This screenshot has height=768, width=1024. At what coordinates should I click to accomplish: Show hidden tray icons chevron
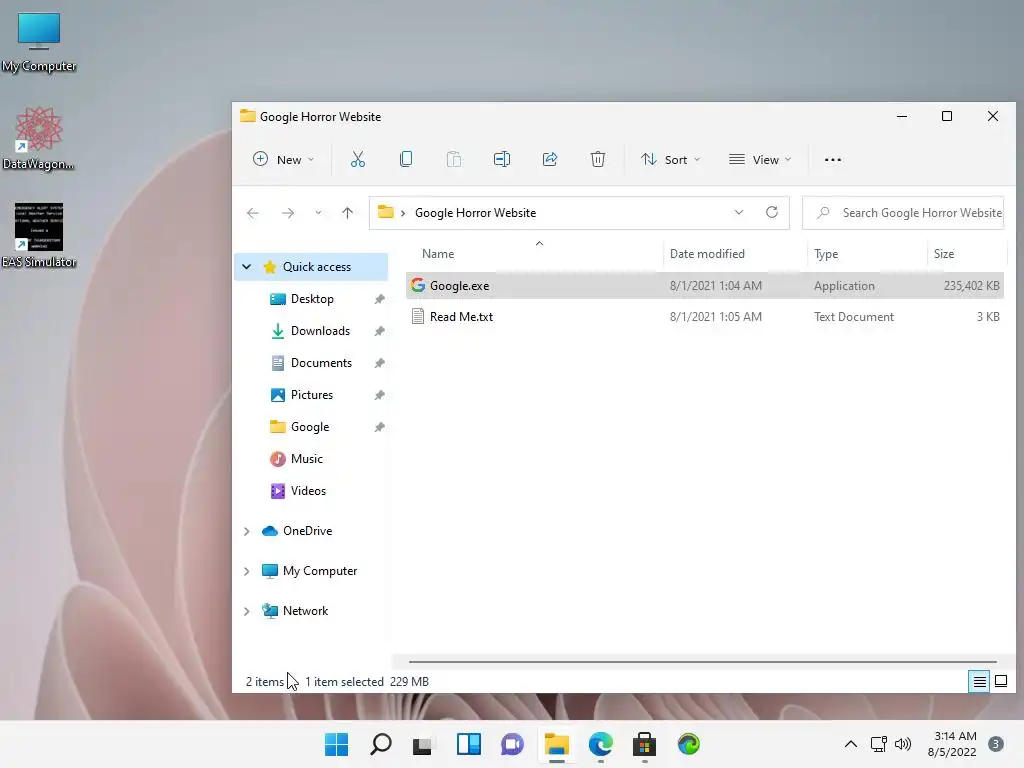851,744
